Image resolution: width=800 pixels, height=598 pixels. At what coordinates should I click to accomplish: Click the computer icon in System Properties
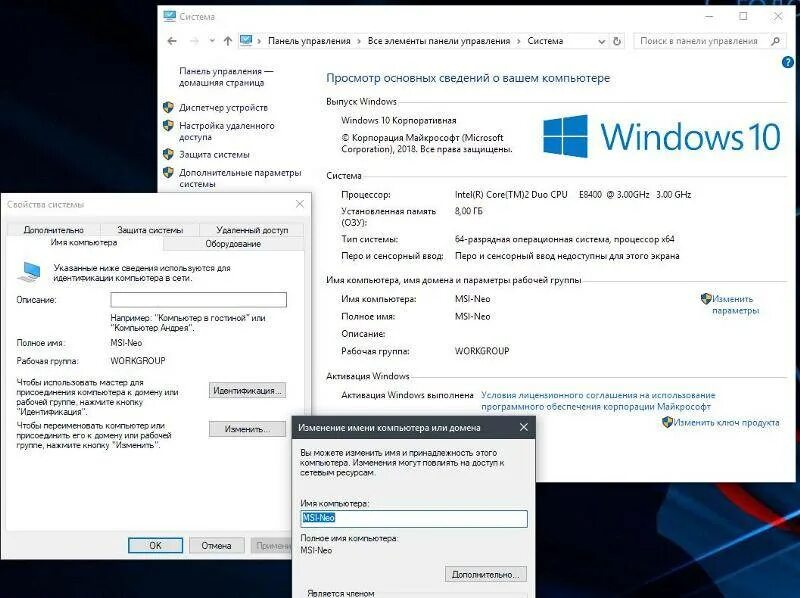pyautogui.click(x=29, y=271)
